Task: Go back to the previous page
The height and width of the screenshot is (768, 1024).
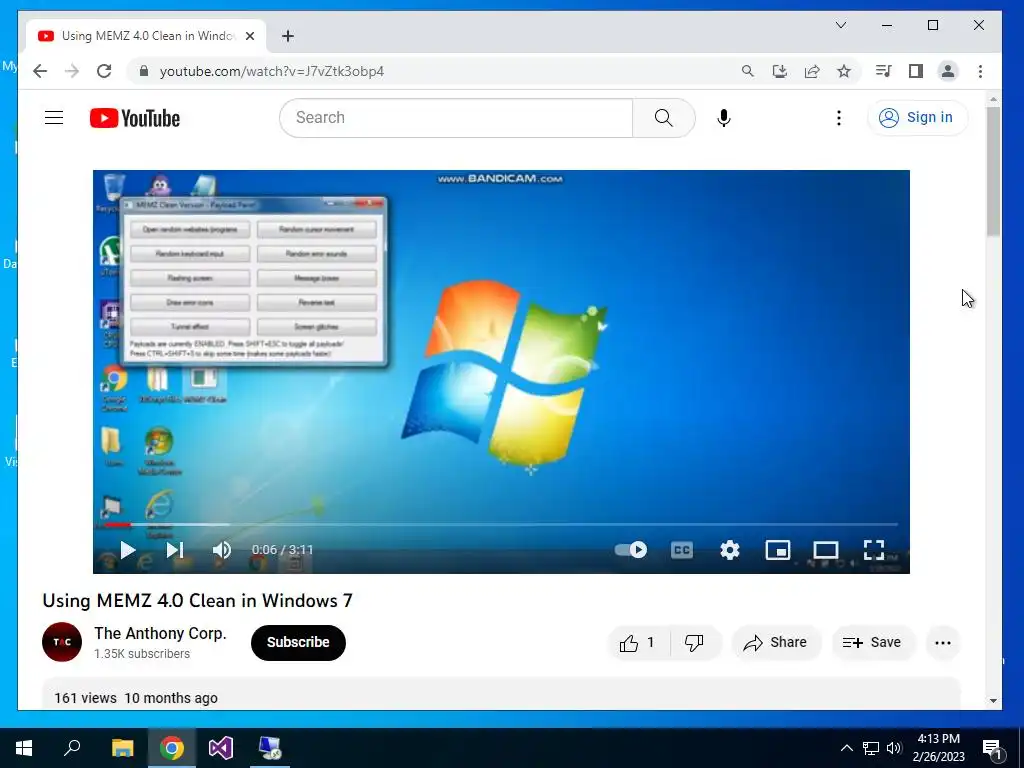Action: pos(40,71)
